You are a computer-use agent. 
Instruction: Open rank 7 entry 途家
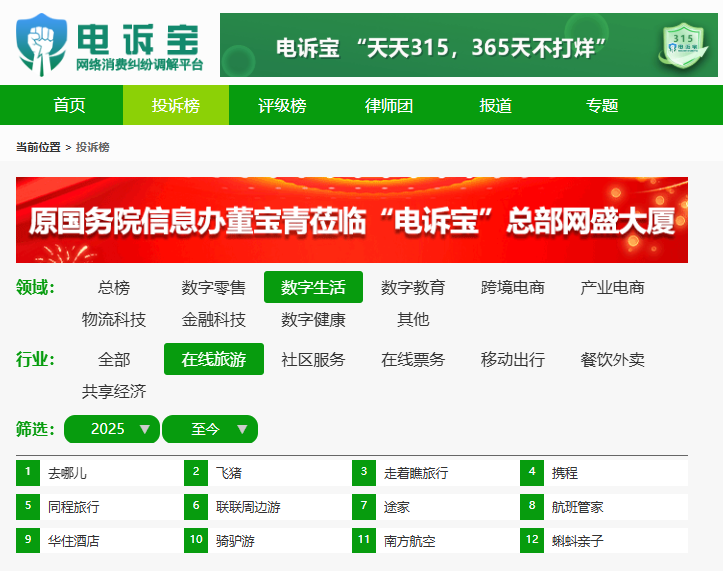(x=397, y=507)
